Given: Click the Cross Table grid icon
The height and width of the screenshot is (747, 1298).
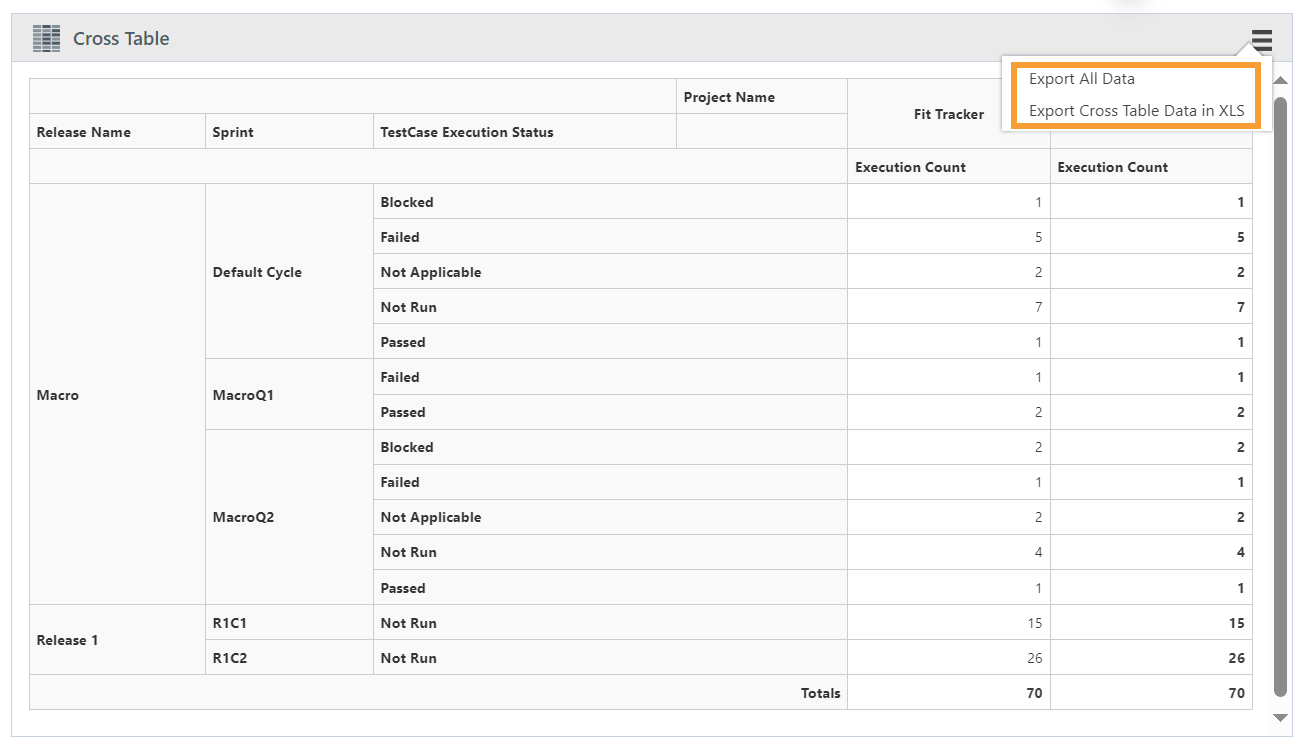Looking at the screenshot, I should [46, 37].
